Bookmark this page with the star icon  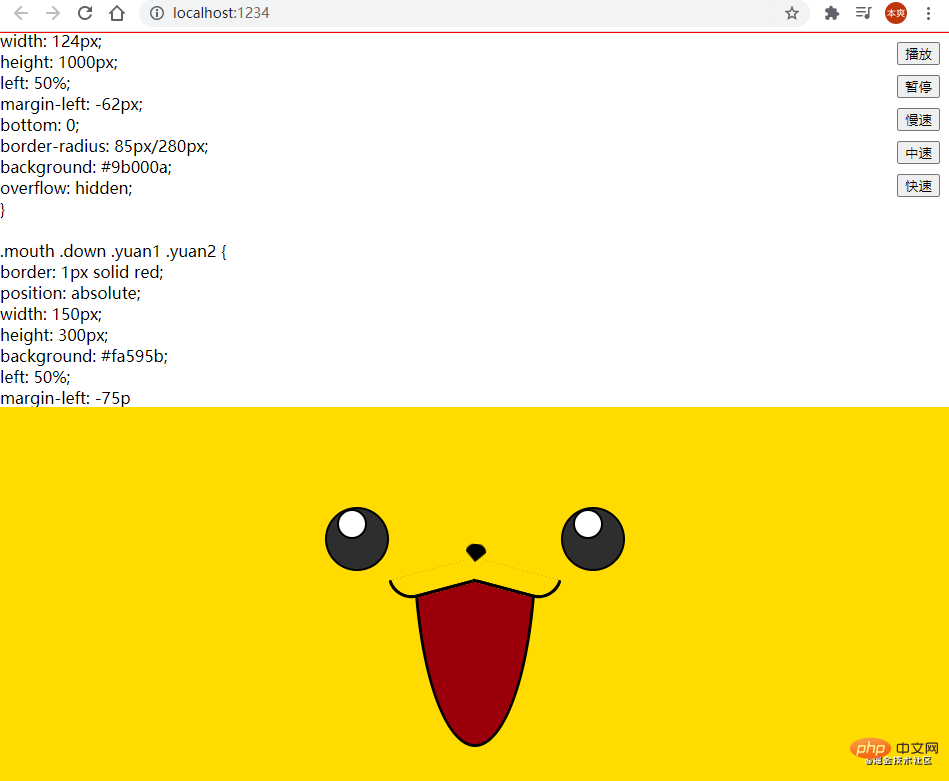tap(791, 13)
